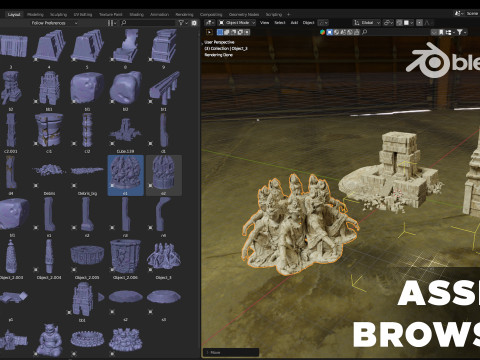This screenshot has width=480, height=360.
Task: Click the proportional falloff curve icon
Action: 428,23
